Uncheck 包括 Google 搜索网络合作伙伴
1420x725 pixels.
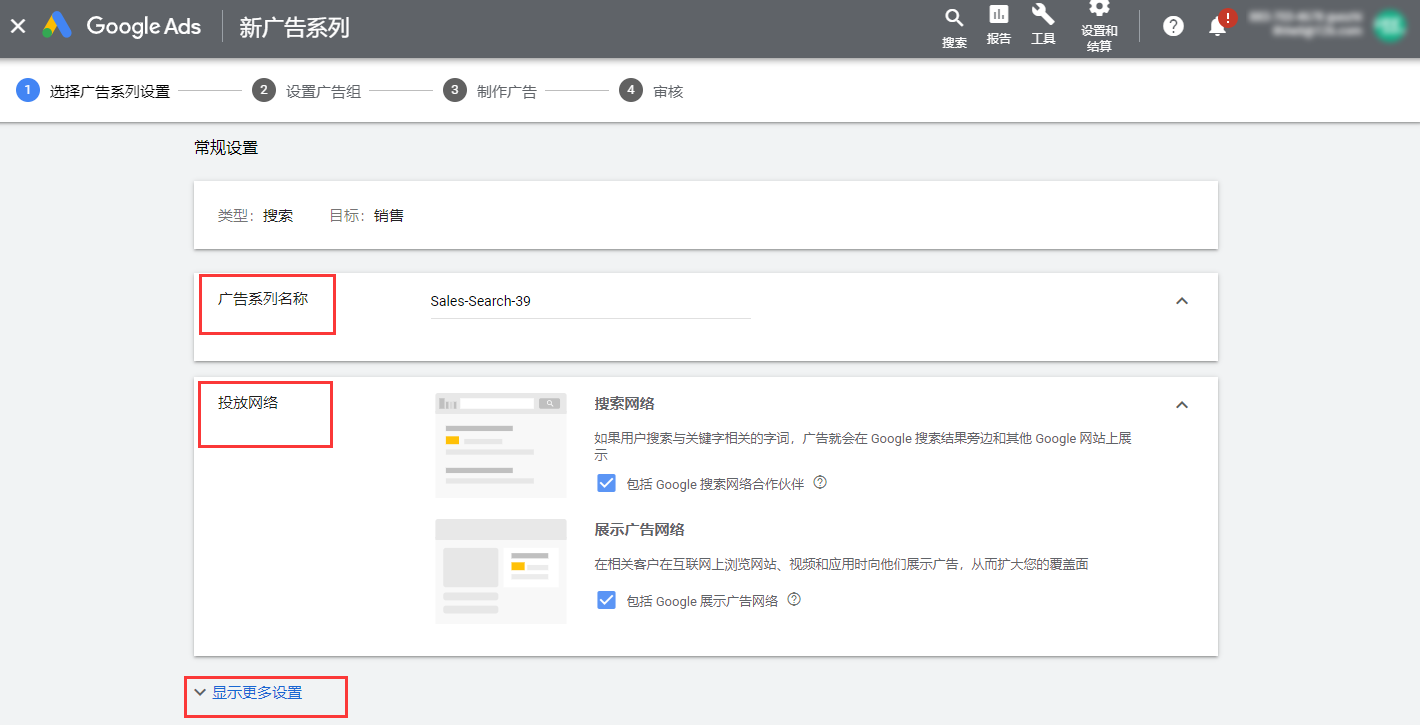(x=606, y=484)
